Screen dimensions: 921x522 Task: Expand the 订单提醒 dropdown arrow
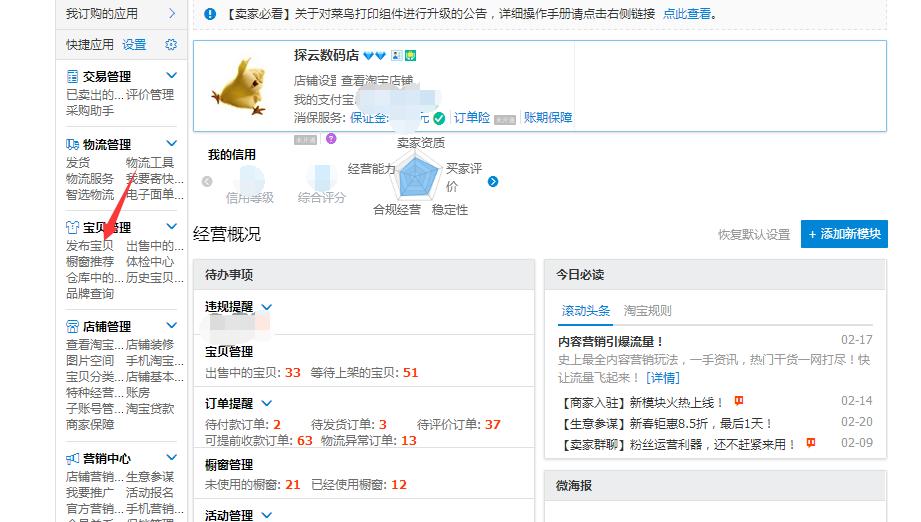(x=267, y=403)
